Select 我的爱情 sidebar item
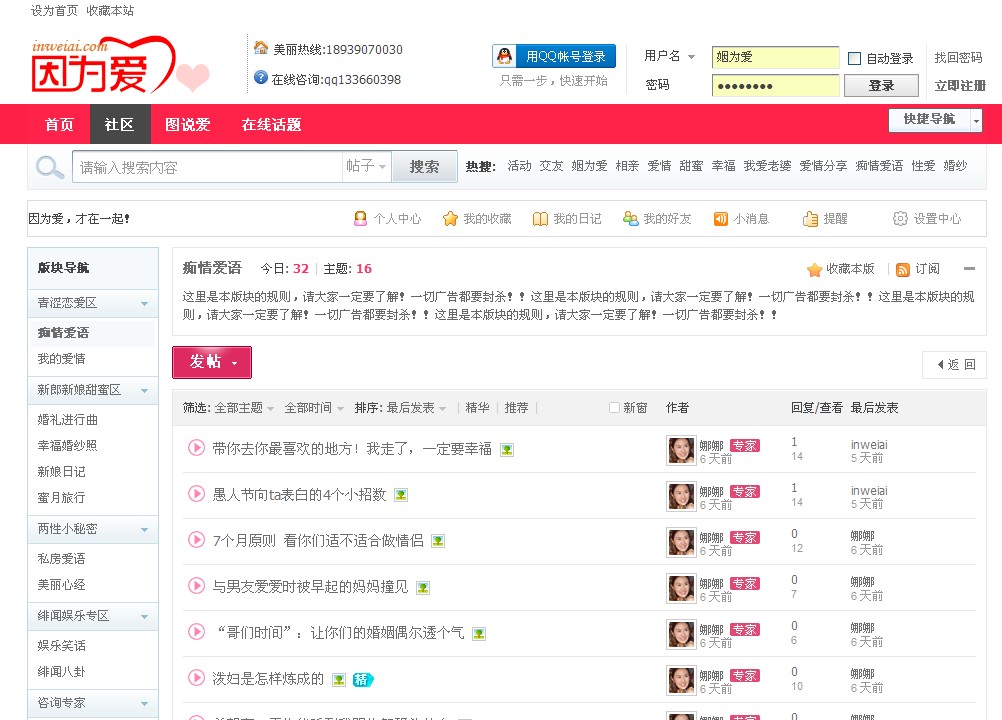This screenshot has height=720, width=1002. [61, 359]
